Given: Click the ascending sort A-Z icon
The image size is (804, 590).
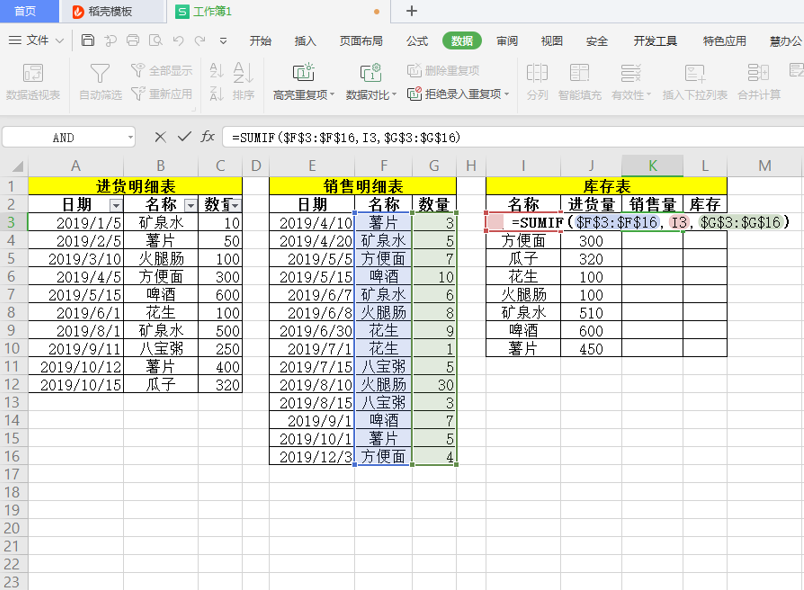Looking at the screenshot, I should click(216, 70).
